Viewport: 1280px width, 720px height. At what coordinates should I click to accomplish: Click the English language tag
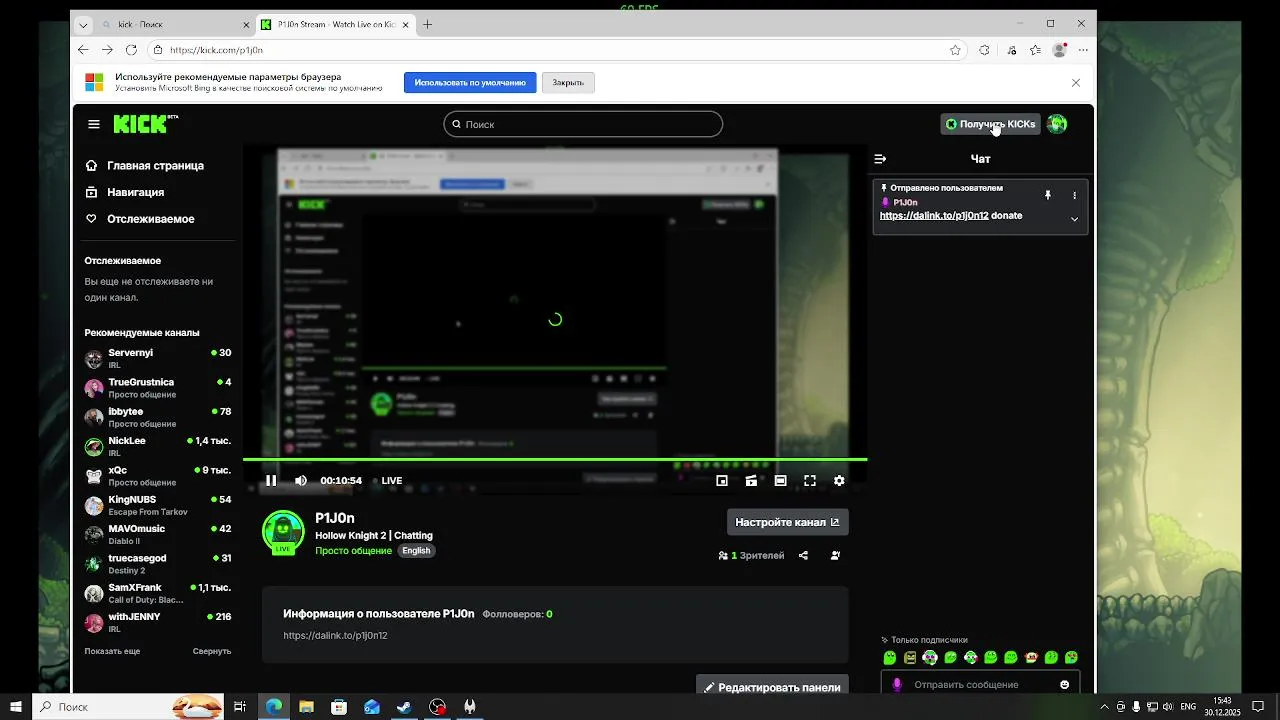pyautogui.click(x=416, y=551)
